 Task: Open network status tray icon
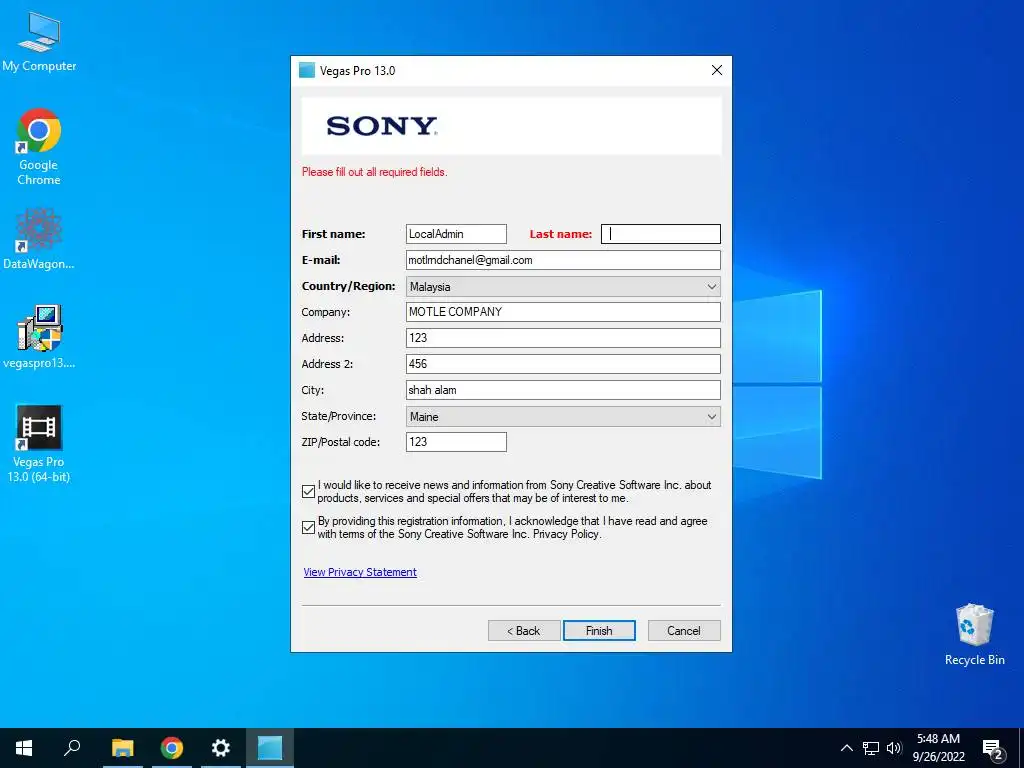(x=871, y=748)
